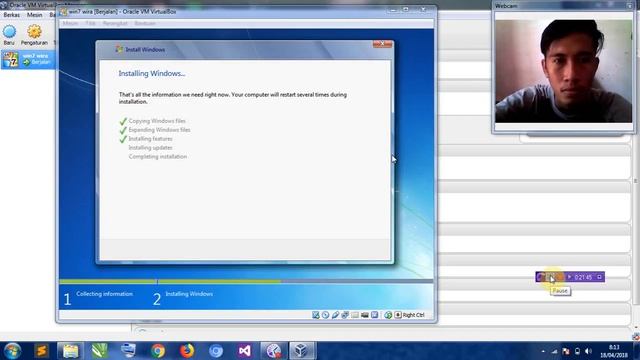Open the monitor-shaped app on the taskbar
The width and height of the screenshot is (640, 360).
pos(129,351)
